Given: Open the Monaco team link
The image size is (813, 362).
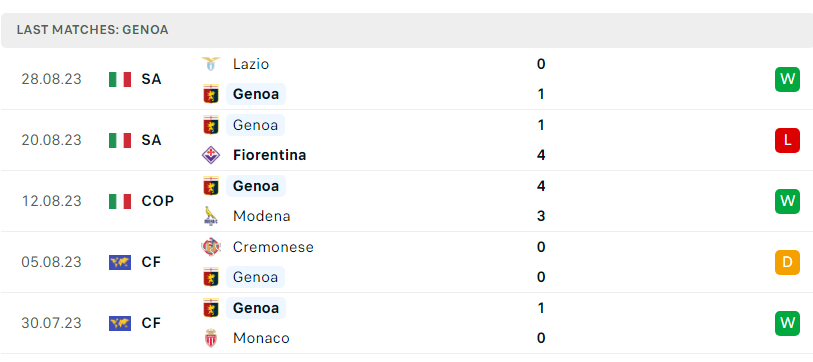Looking at the screenshot, I should tap(261, 338).
